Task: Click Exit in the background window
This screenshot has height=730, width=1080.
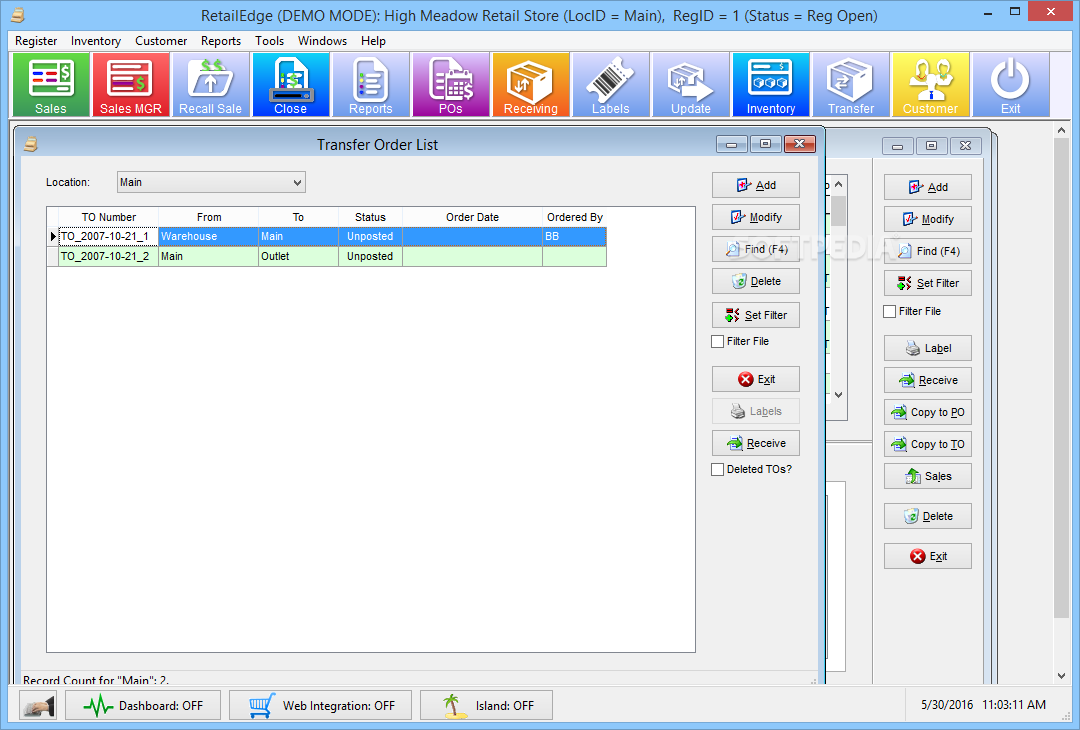Action: tap(928, 556)
